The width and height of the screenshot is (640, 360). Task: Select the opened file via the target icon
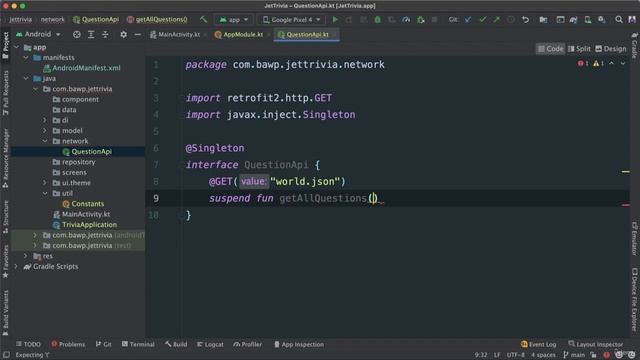point(76,35)
